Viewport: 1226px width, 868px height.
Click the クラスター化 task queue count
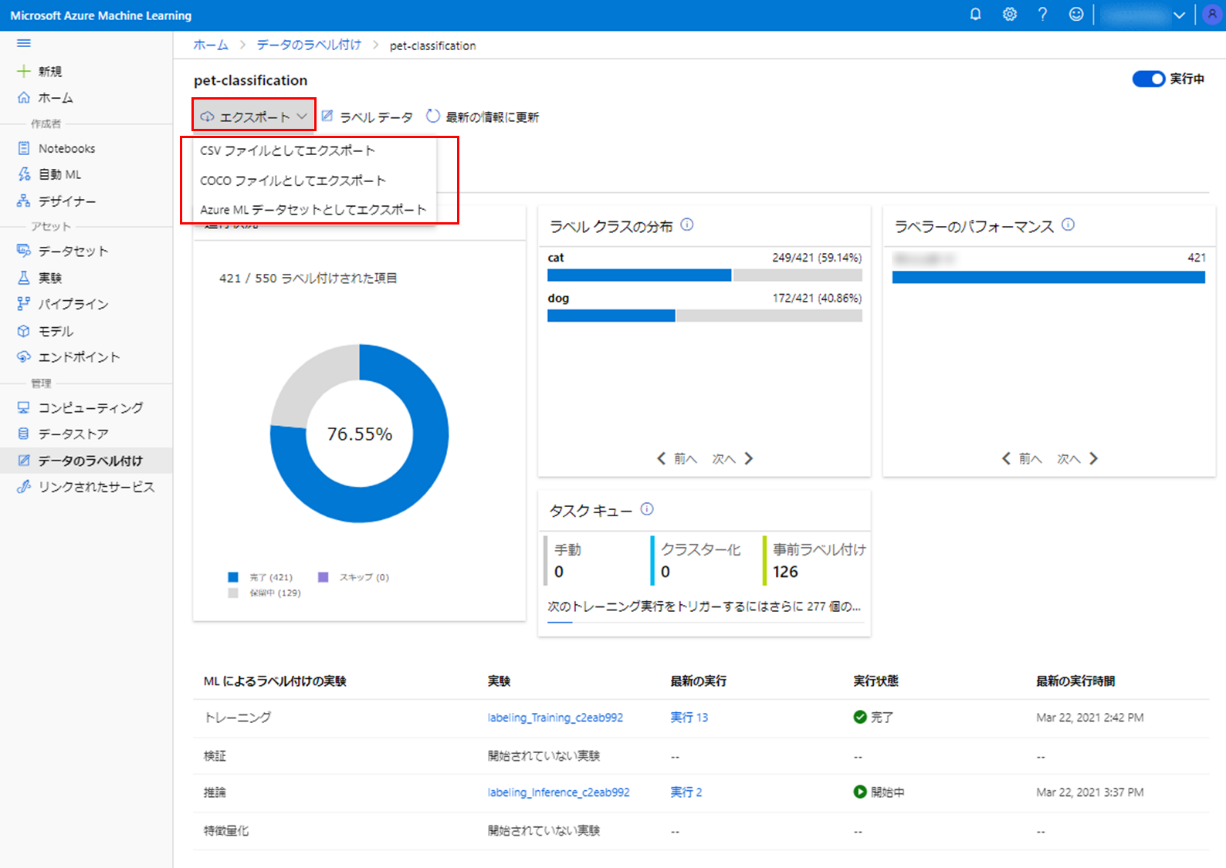pyautogui.click(x=666, y=572)
